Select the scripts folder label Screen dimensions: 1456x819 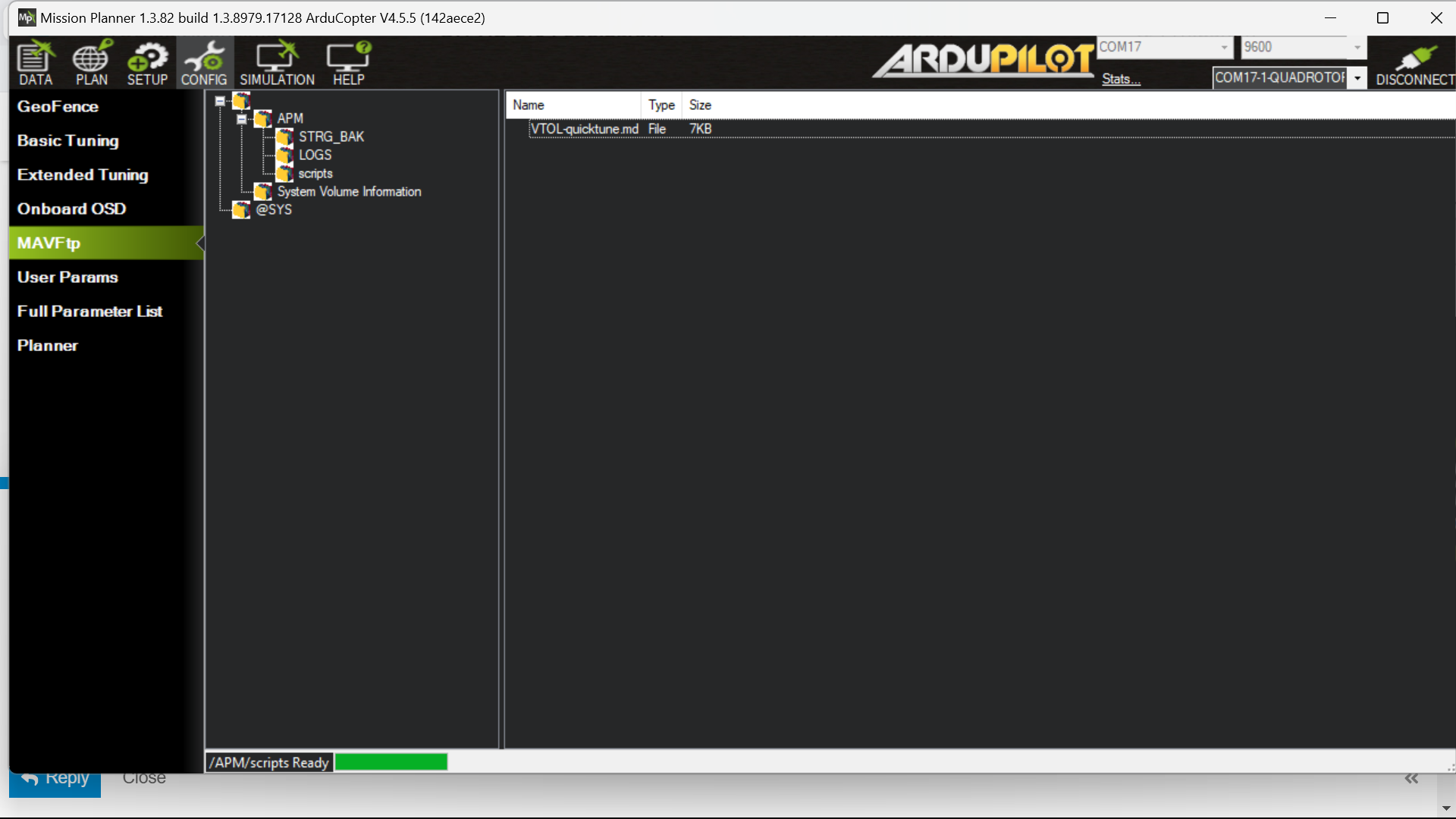click(x=315, y=174)
